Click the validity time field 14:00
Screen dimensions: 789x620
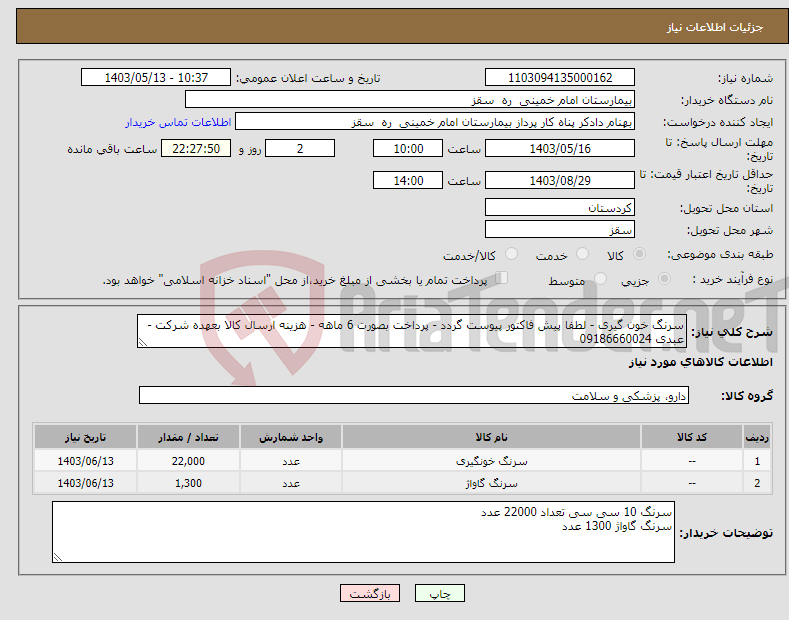click(x=408, y=180)
